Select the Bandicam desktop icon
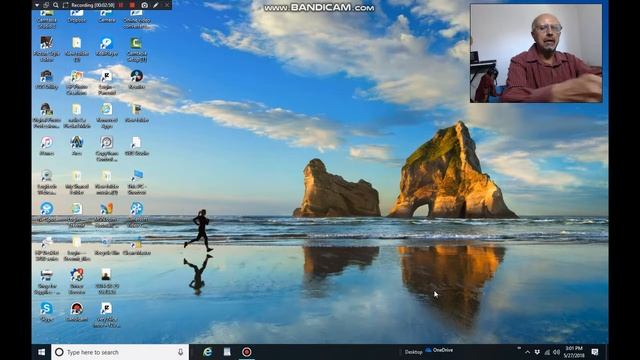The image size is (640, 360). coord(77,312)
